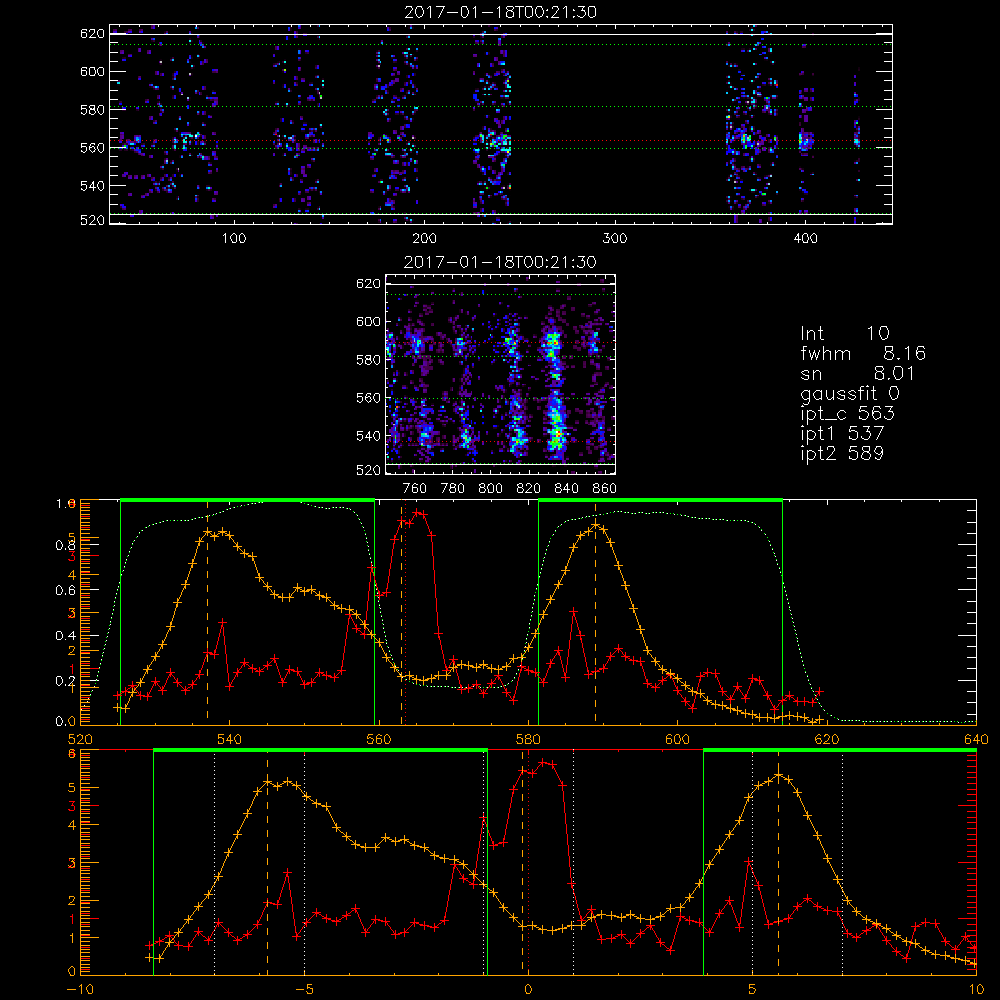Screen dimensions: 1000x1000
Task: Click x-axis label 800 under middle image
Action: (490, 489)
